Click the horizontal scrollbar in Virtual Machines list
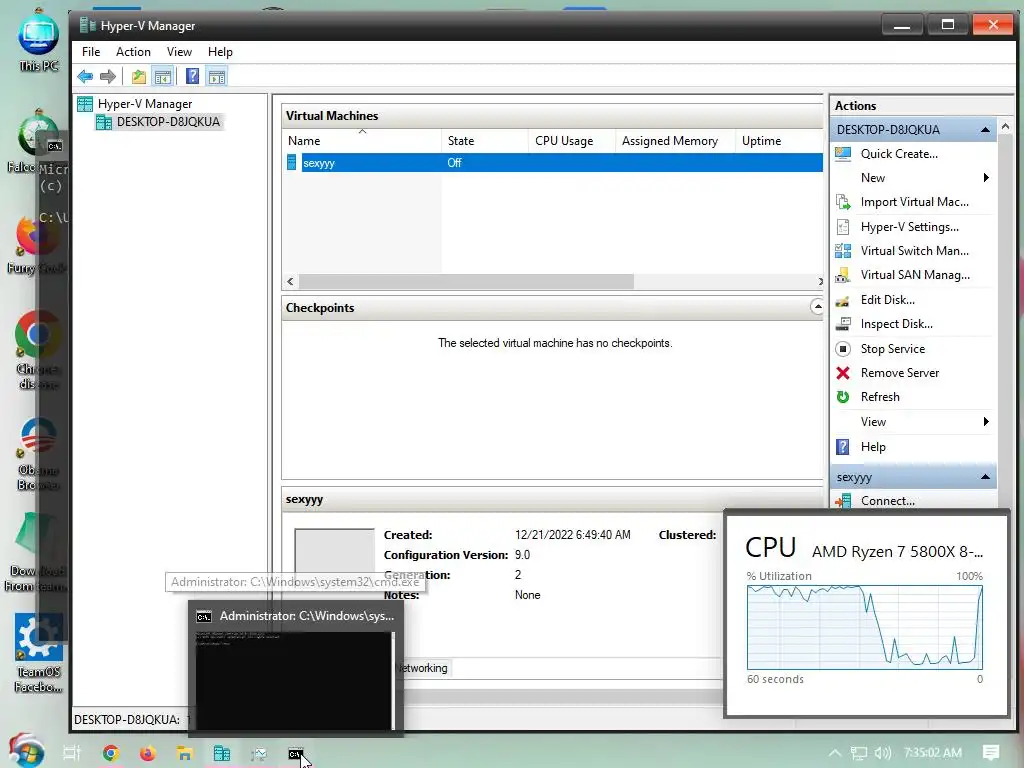Screen dimensions: 1024x768 point(466,281)
